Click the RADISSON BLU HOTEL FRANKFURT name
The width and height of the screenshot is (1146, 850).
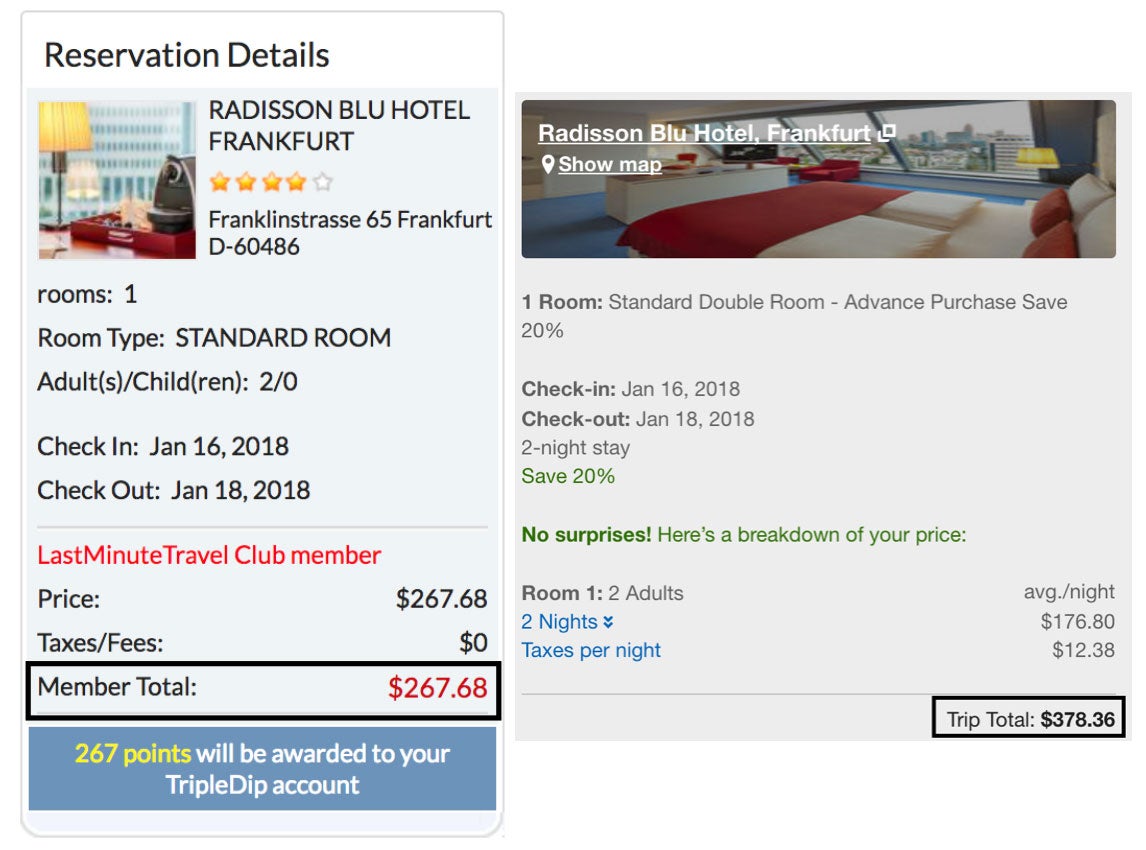point(339,126)
